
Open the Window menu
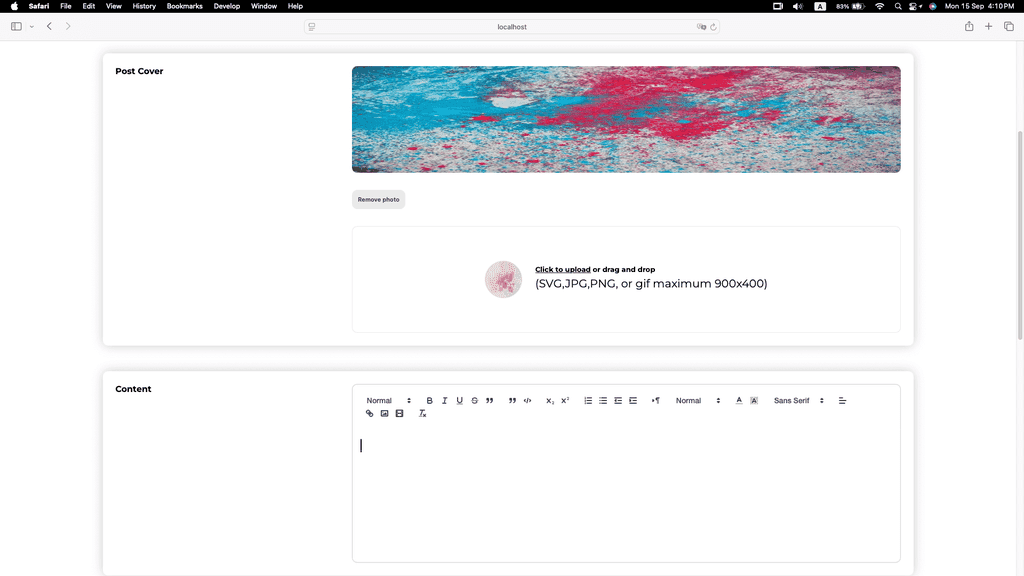tap(264, 6)
